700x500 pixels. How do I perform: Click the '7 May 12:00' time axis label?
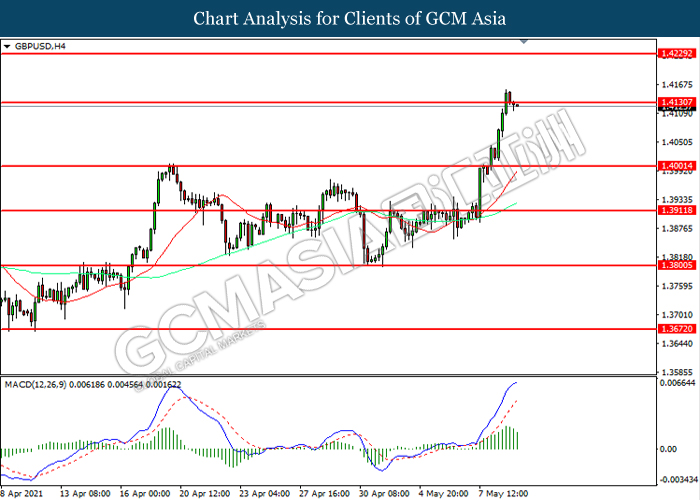click(x=504, y=494)
